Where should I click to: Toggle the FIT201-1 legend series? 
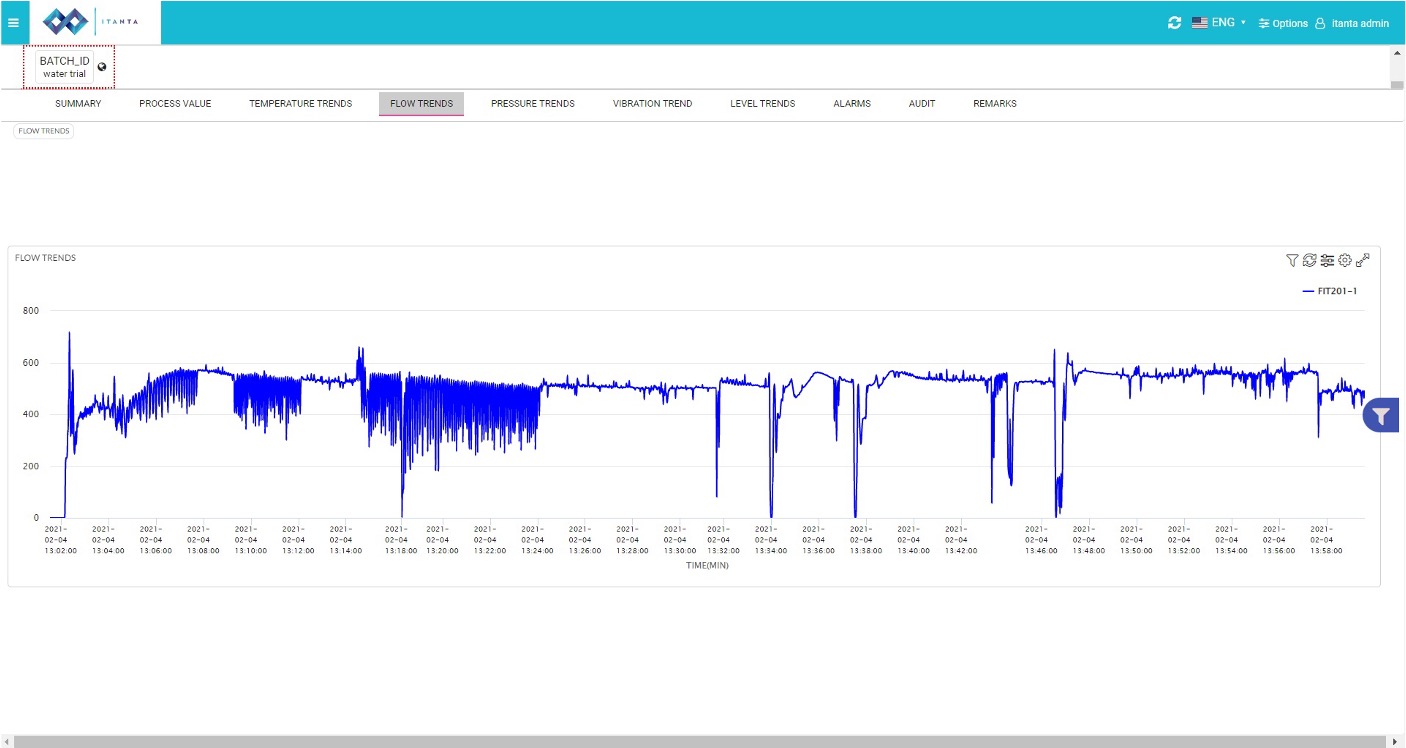point(1329,291)
